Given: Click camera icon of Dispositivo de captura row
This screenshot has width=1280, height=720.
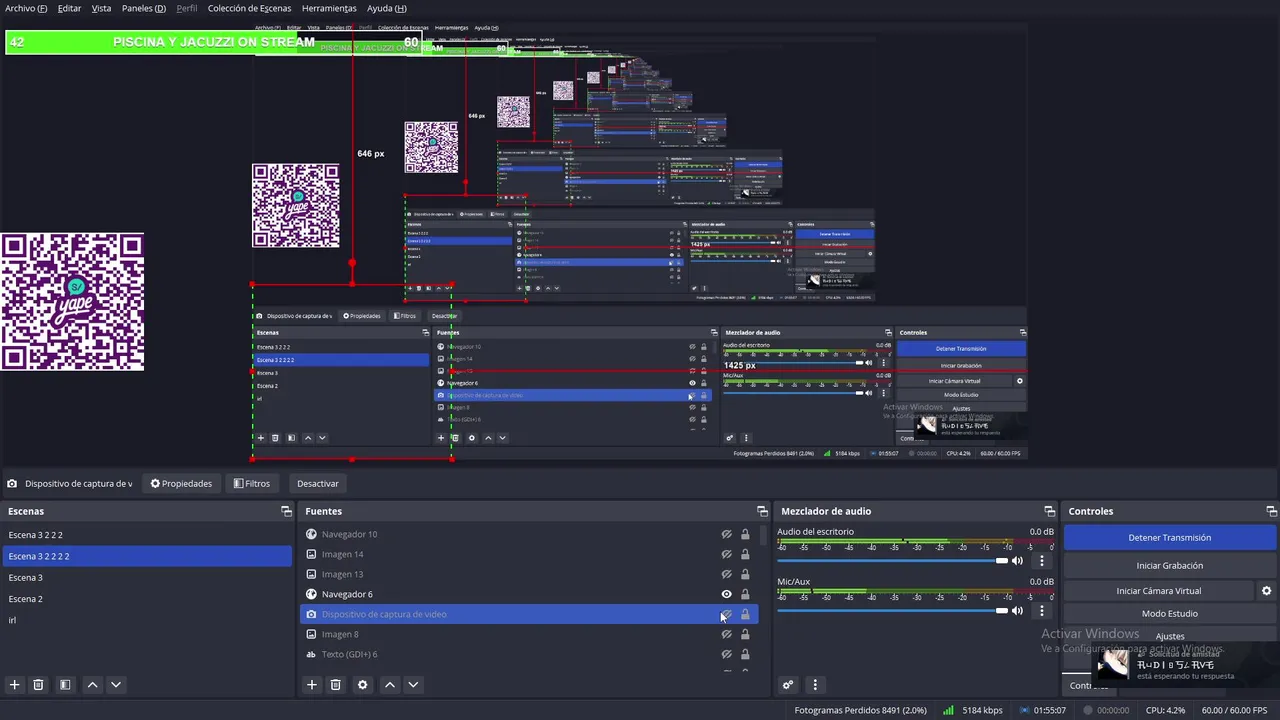Looking at the screenshot, I should click(x=311, y=614).
